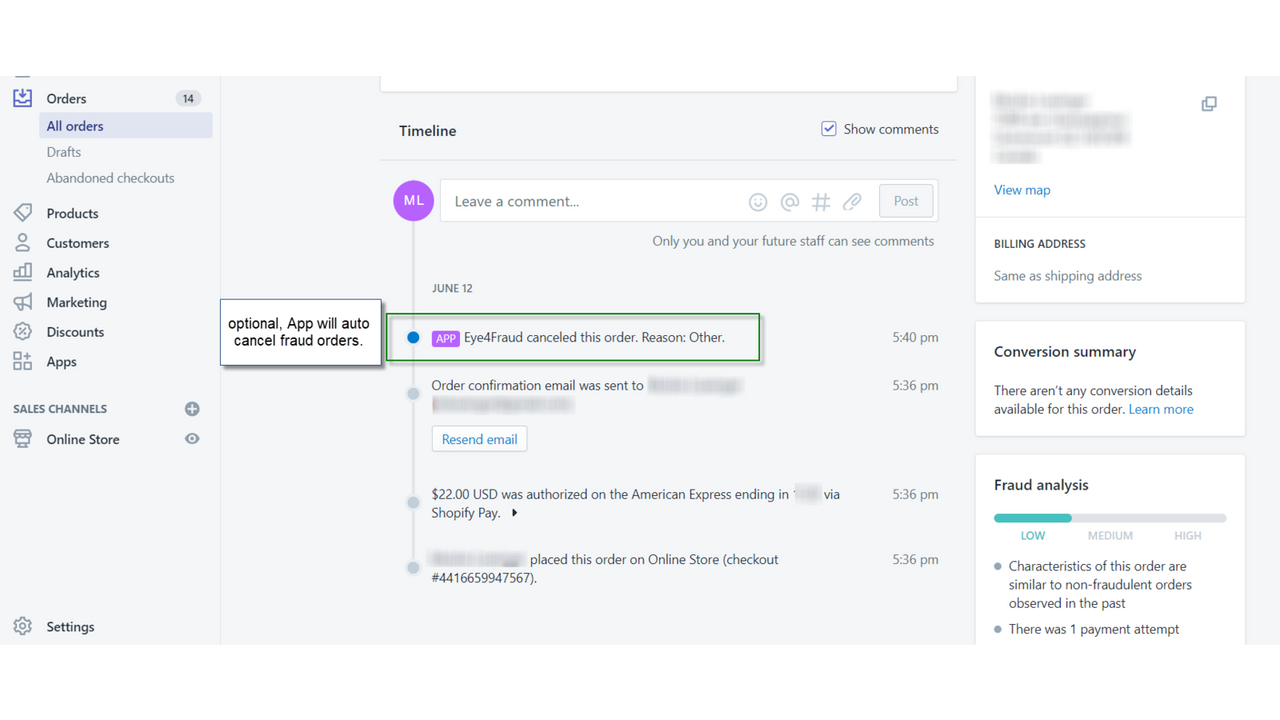Click the Timeline heading
This screenshot has height=720, width=1280.
[x=428, y=131]
